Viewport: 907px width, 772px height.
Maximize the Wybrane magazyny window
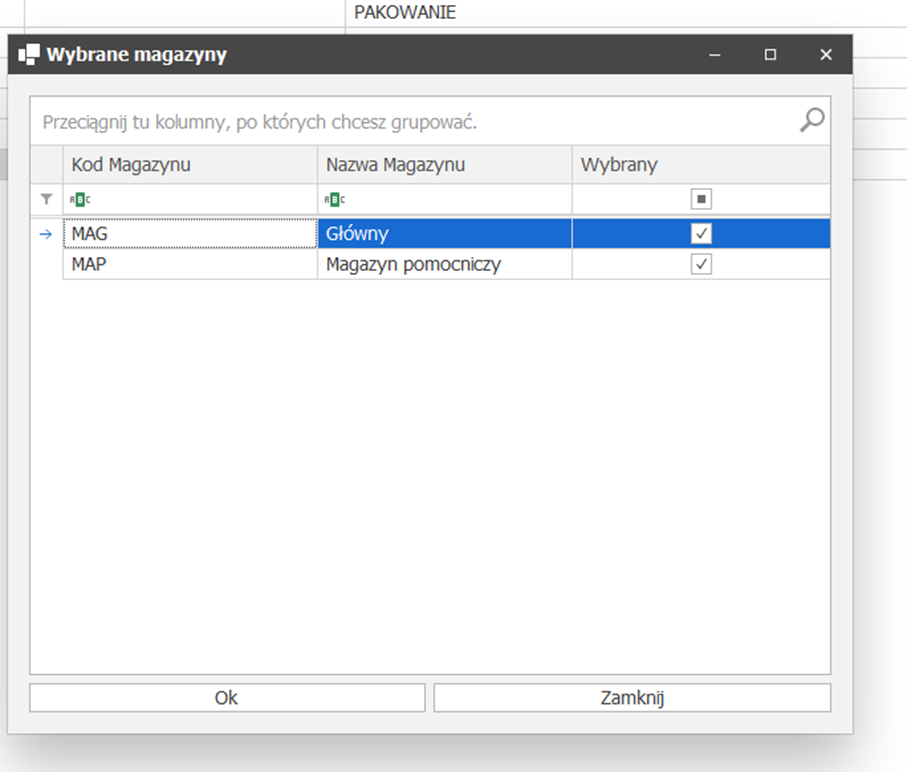(770, 55)
